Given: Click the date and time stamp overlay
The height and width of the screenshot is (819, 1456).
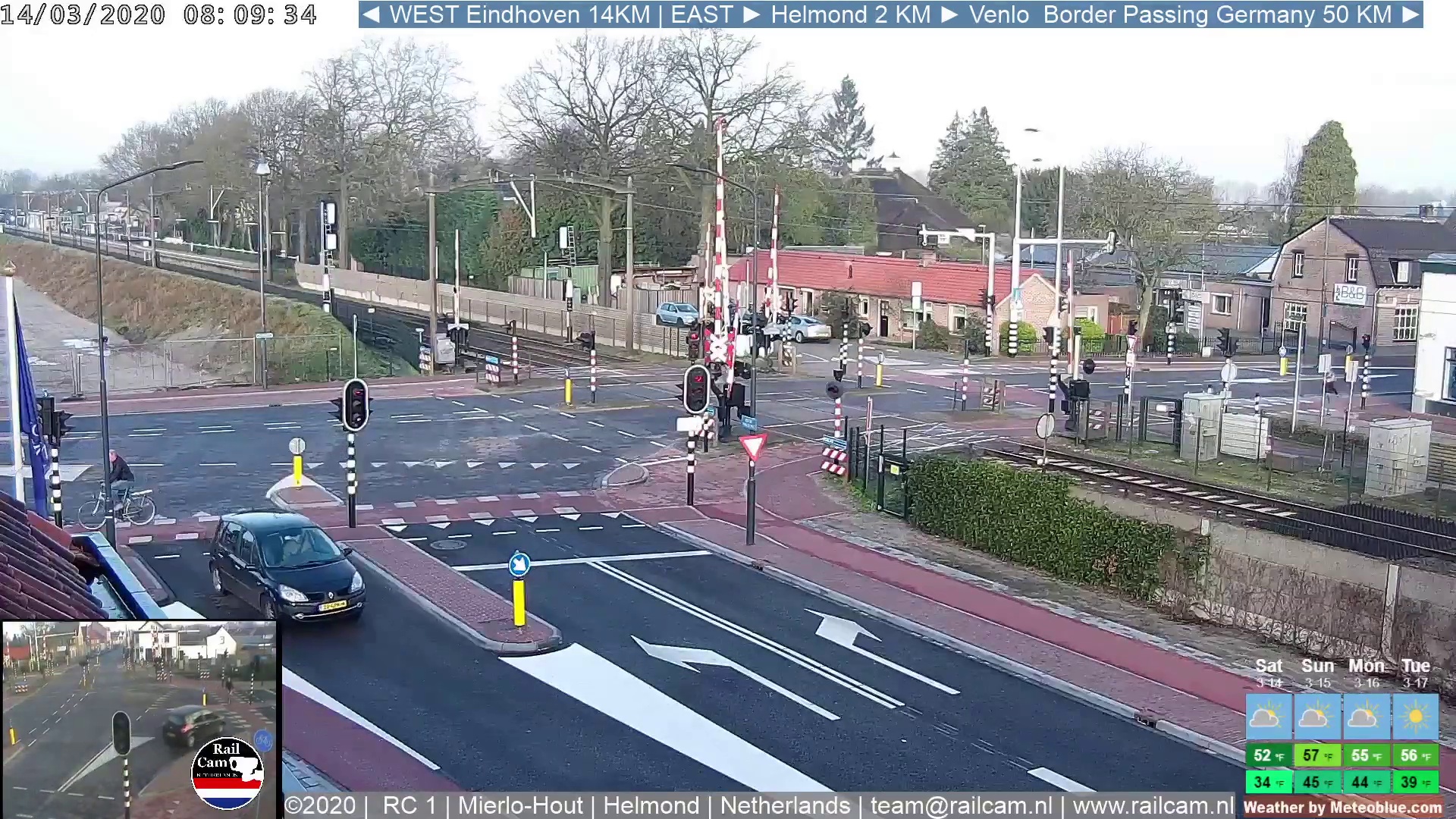Looking at the screenshot, I should pyautogui.click(x=158, y=14).
